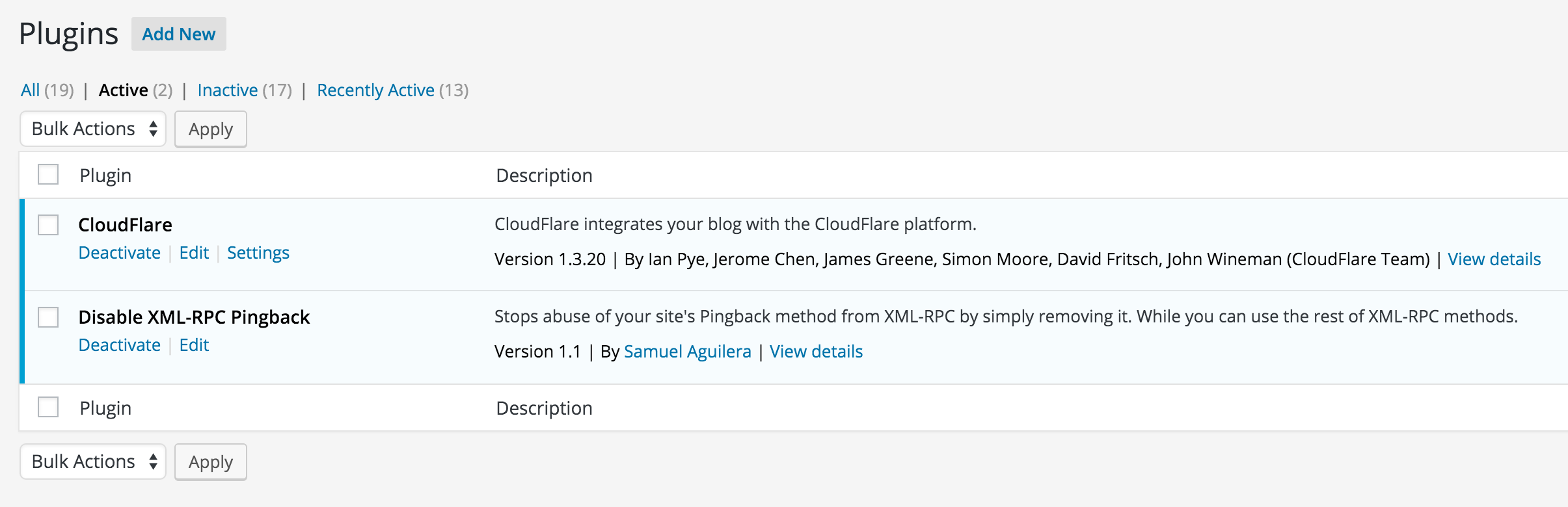The height and width of the screenshot is (507, 1568).
Task: Click the Add New plugin button
Action: point(178,34)
